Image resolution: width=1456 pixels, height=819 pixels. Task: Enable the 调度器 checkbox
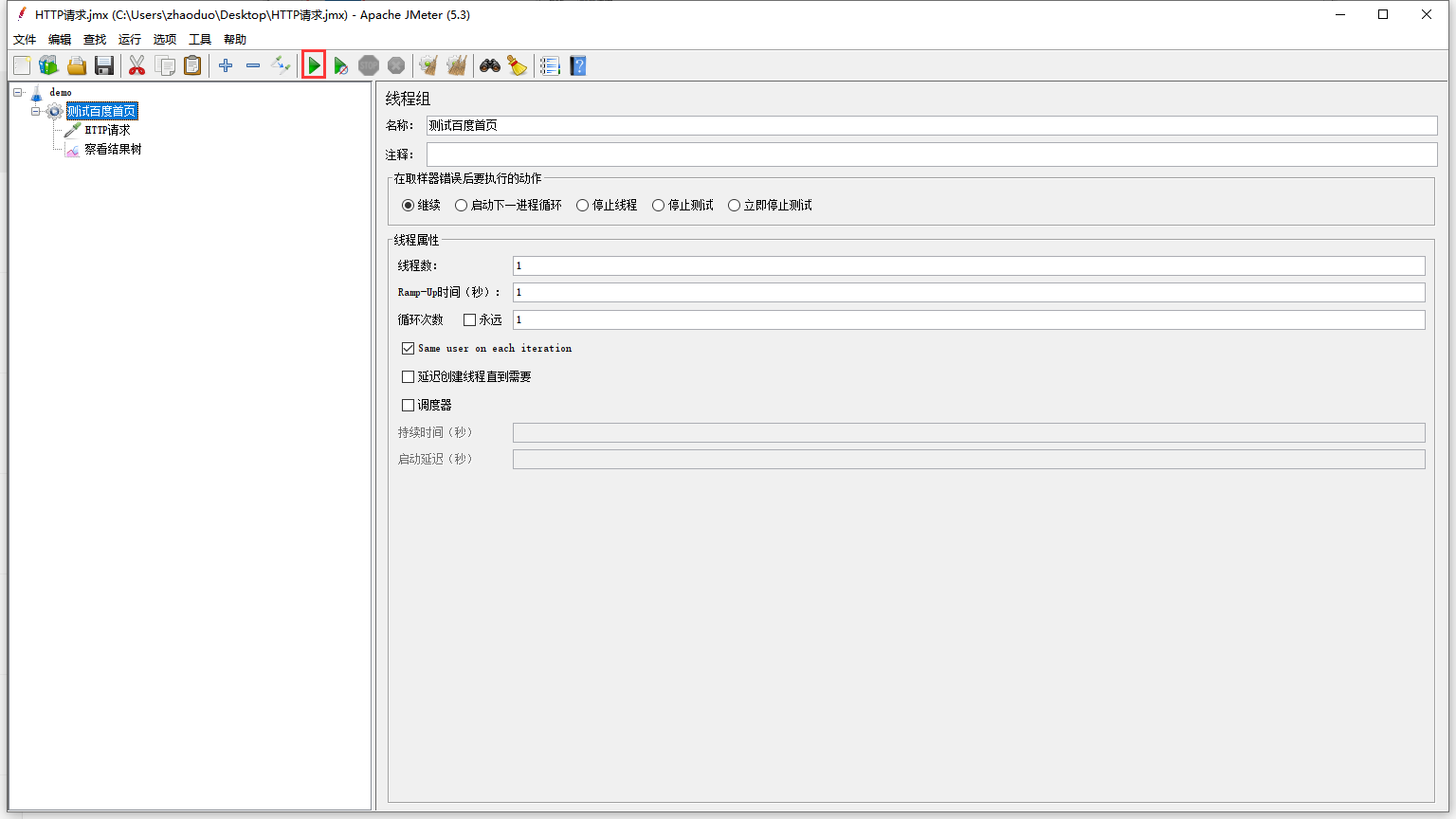tap(408, 405)
